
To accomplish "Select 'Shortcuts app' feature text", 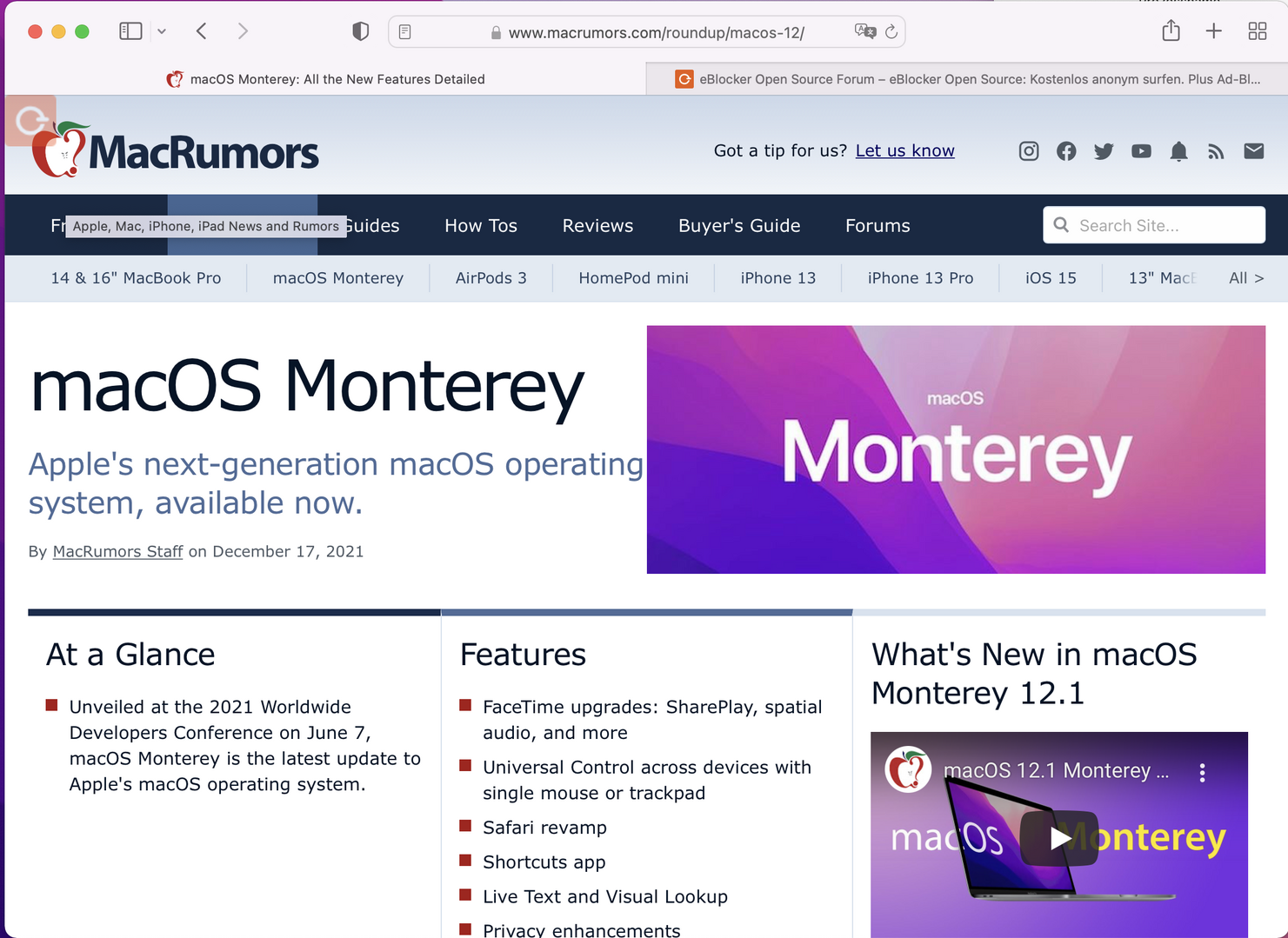I will 544,862.
